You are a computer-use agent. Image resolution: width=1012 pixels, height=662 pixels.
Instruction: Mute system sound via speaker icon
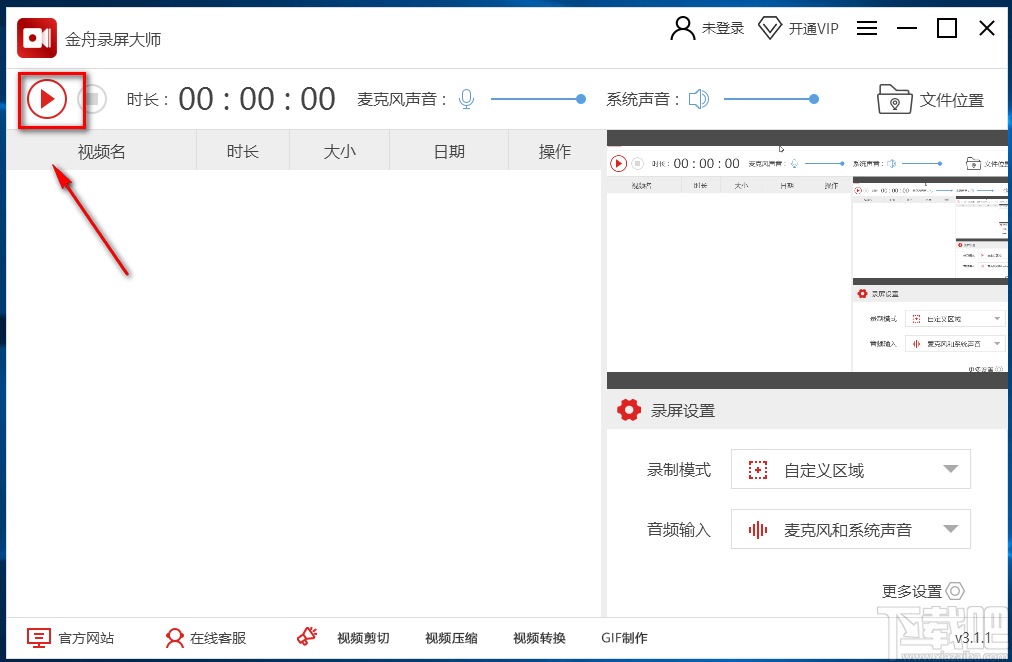pos(698,99)
